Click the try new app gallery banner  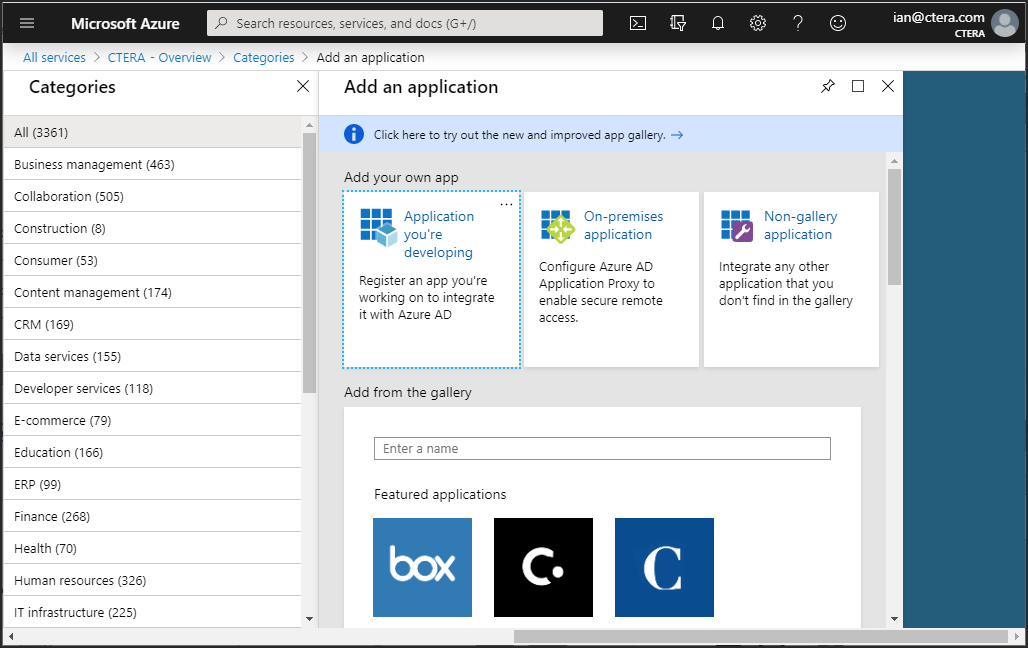610,134
